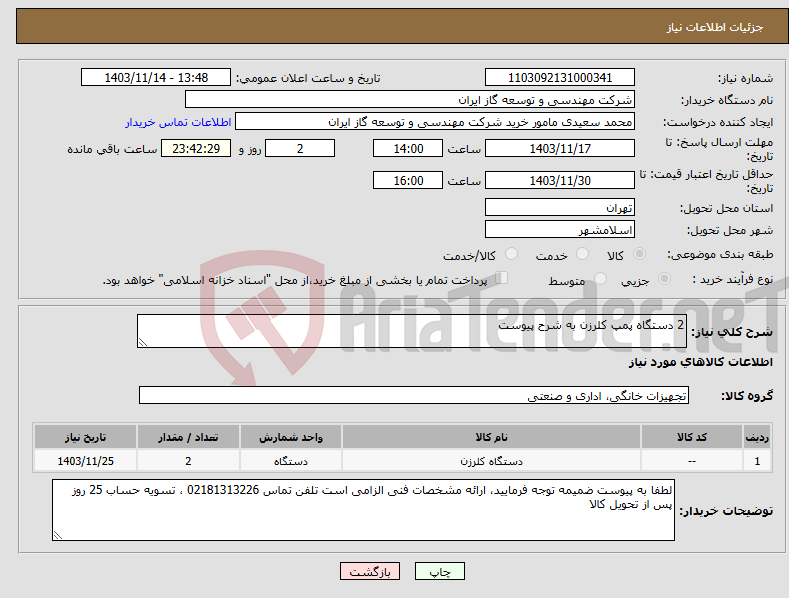Click the اطلاعات کالاهای مورد نیاز heading

click(700, 362)
